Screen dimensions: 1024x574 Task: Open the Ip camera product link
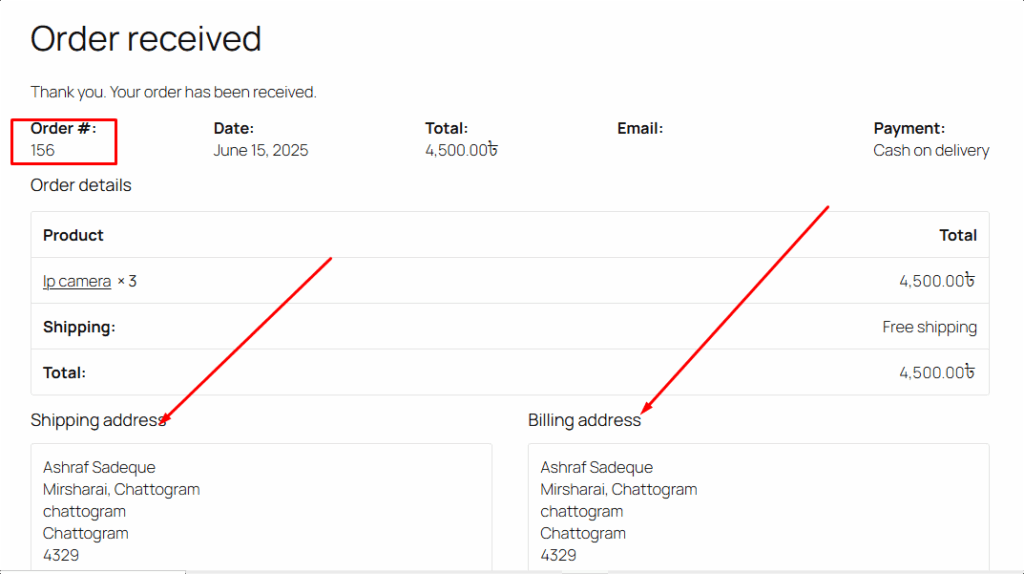tap(77, 281)
